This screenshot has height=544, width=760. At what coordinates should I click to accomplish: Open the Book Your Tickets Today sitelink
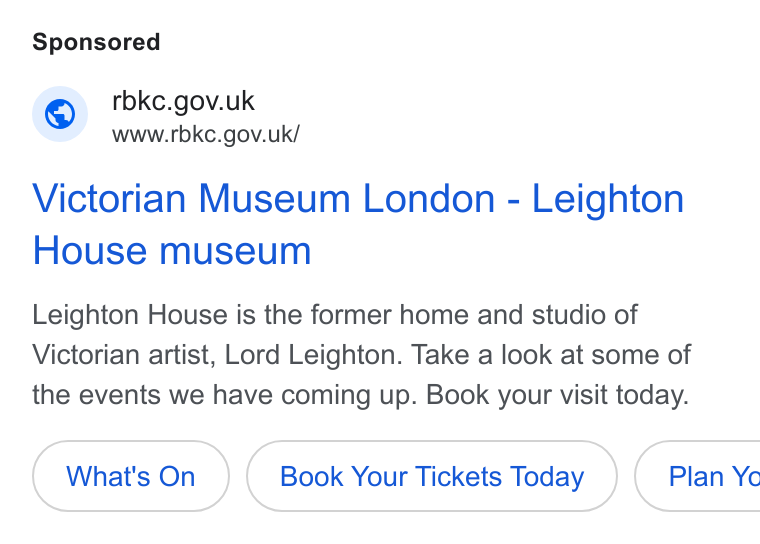click(x=432, y=476)
